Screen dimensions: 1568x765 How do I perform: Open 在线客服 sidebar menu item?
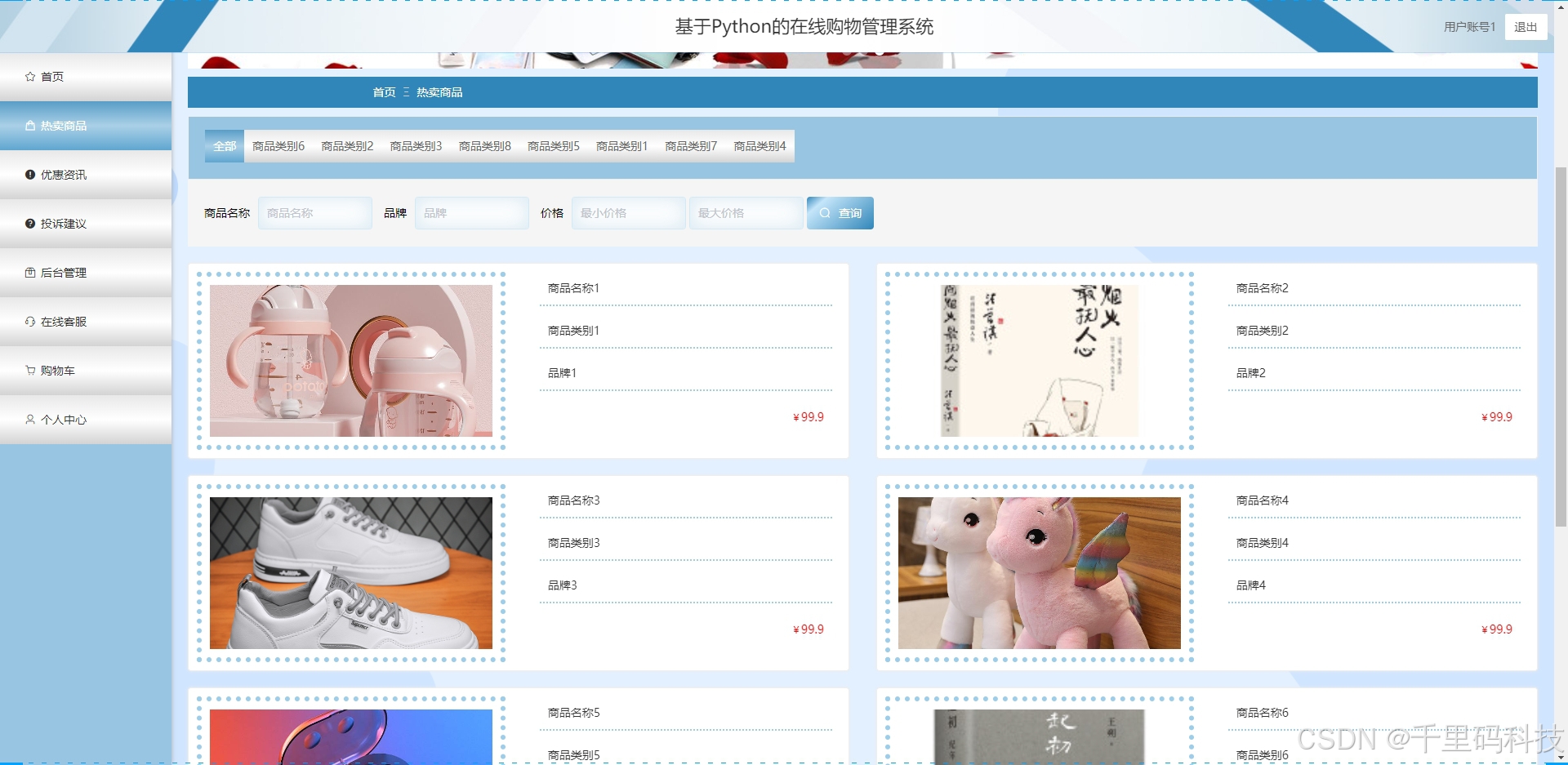click(86, 322)
